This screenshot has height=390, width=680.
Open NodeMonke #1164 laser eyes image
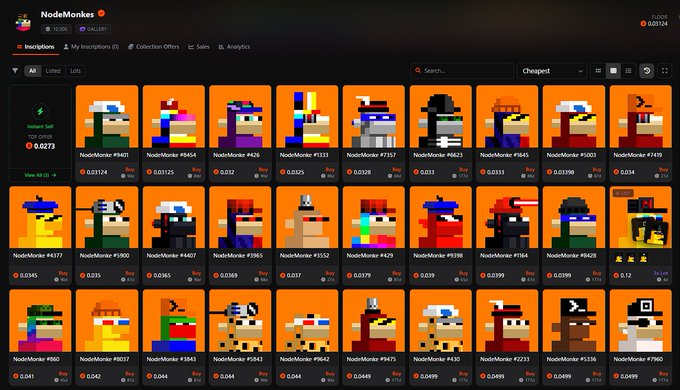[x=507, y=217]
